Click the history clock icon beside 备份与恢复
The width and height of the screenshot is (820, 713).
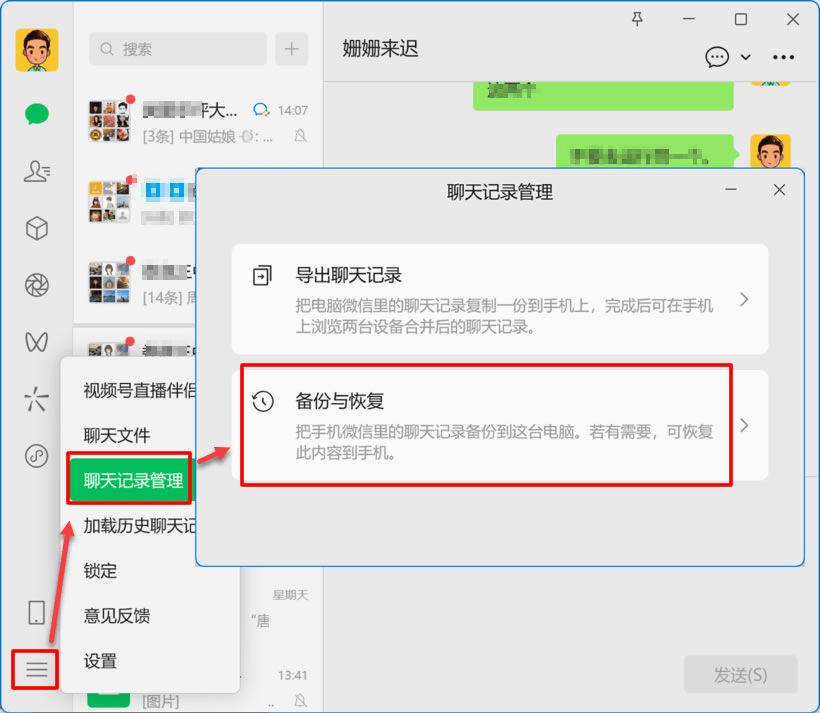[263, 402]
